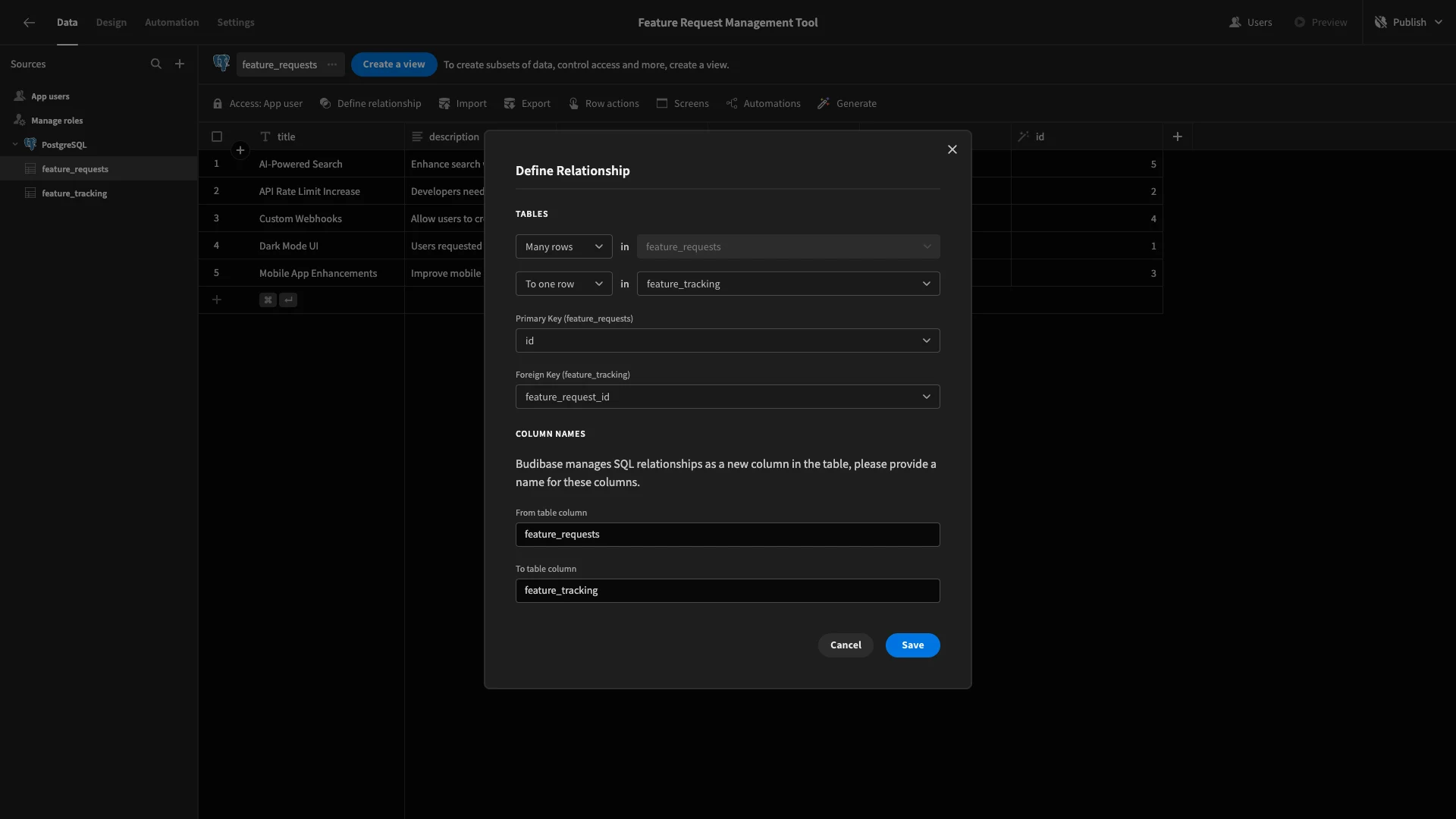Open Publish dropdown menu
1456x819 pixels.
(1410, 23)
